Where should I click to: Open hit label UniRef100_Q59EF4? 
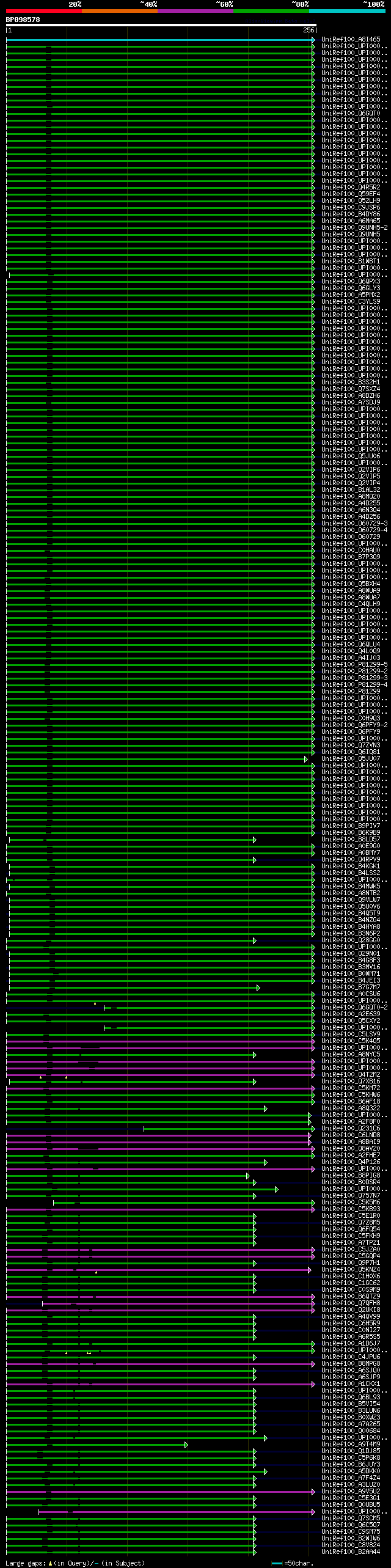tap(351, 194)
